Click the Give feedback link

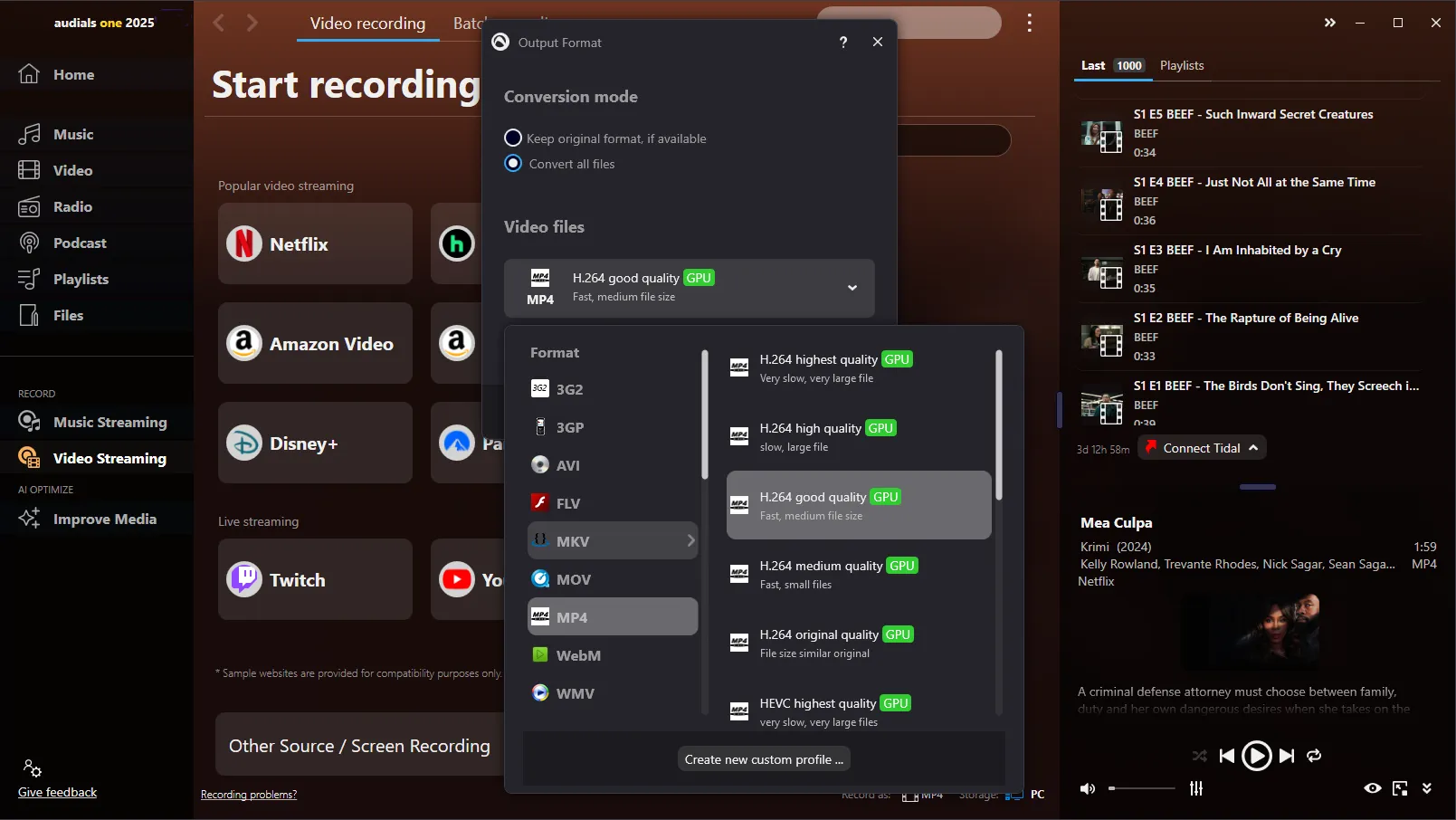coord(57,792)
